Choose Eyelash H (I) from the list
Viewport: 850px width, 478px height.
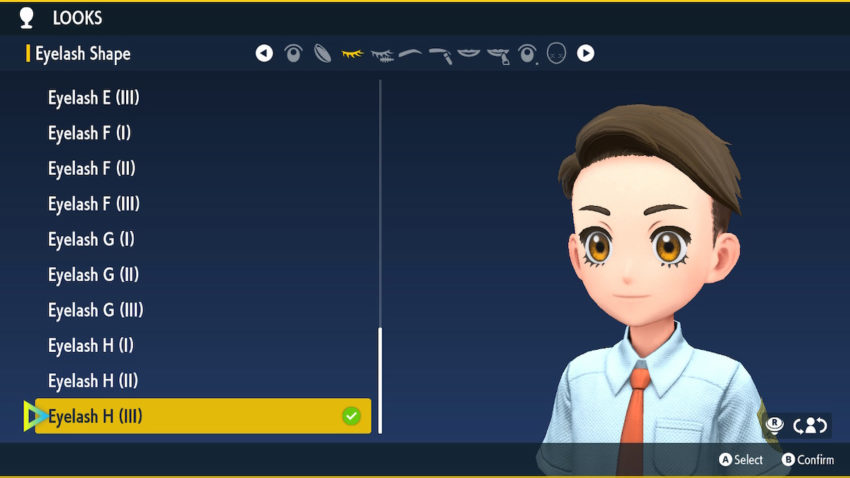pyautogui.click(x=91, y=346)
